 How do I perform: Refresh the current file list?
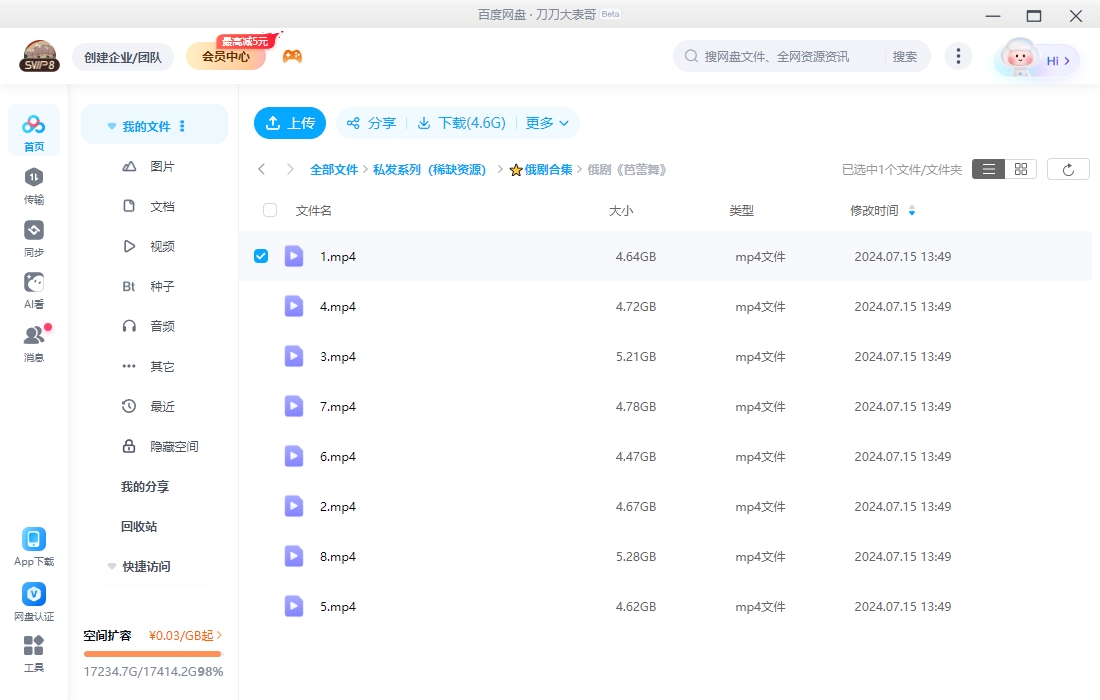(x=1068, y=168)
